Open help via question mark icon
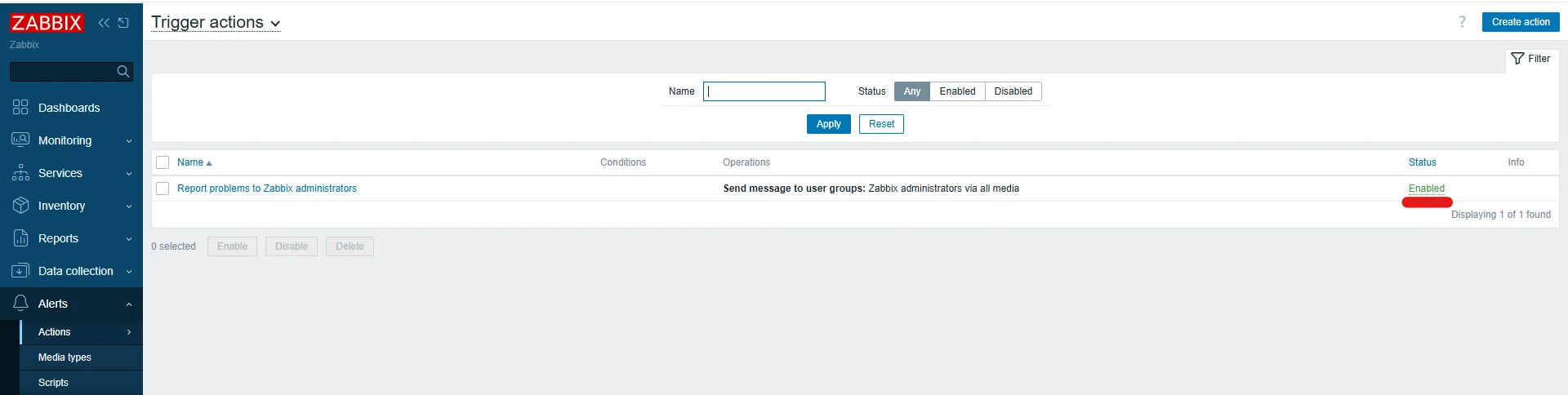 click(1462, 22)
